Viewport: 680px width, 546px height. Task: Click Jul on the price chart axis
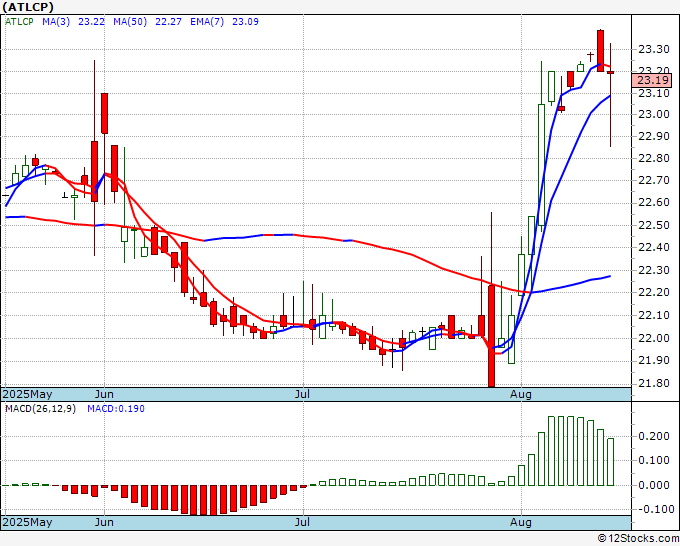(302, 394)
